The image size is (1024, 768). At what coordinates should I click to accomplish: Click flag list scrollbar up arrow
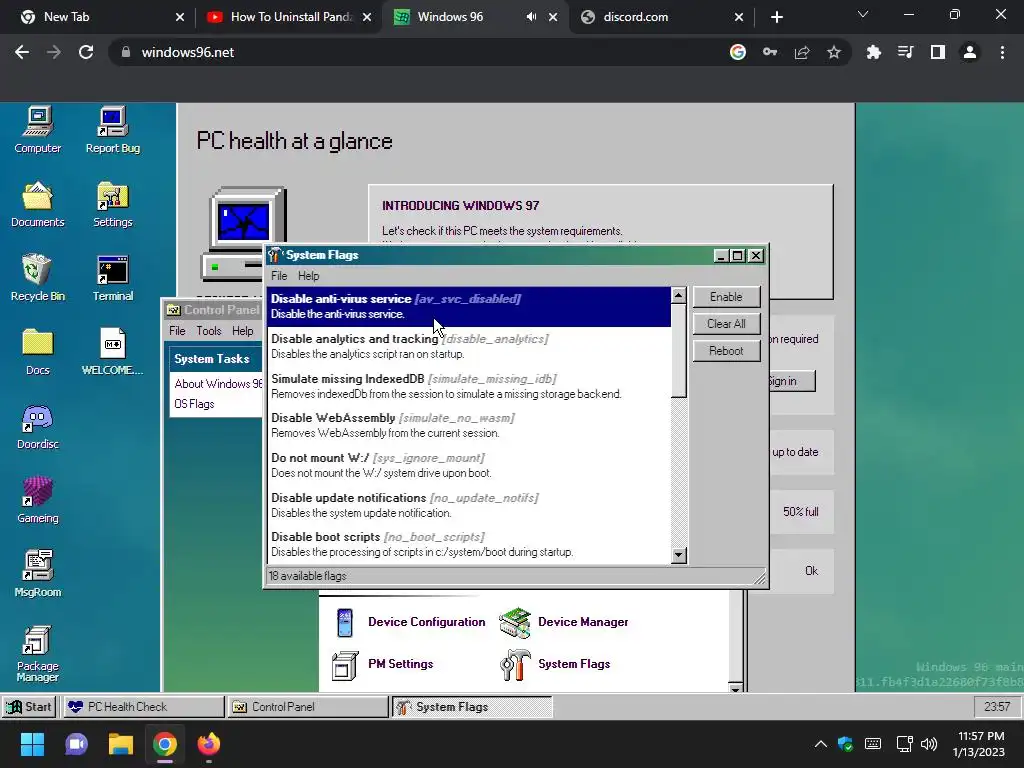tap(679, 295)
